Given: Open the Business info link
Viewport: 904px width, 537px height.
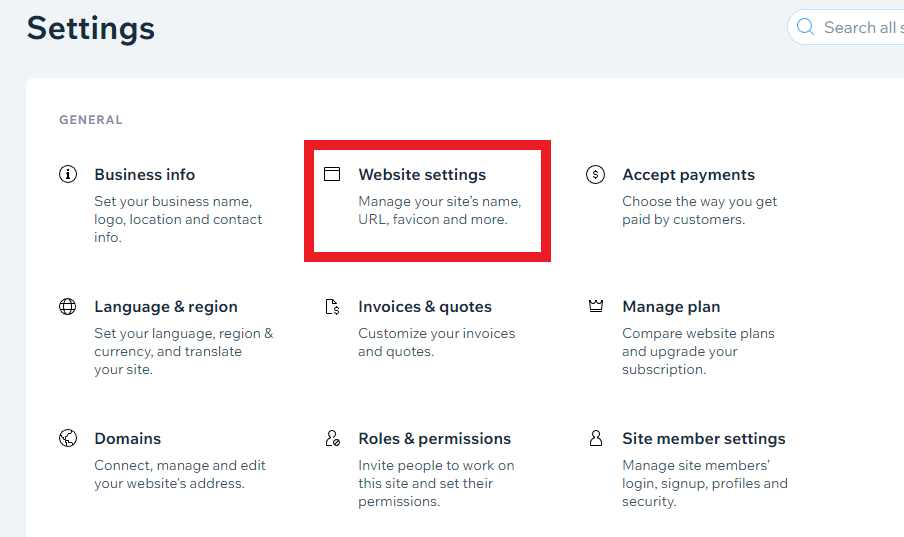Looking at the screenshot, I should [145, 175].
